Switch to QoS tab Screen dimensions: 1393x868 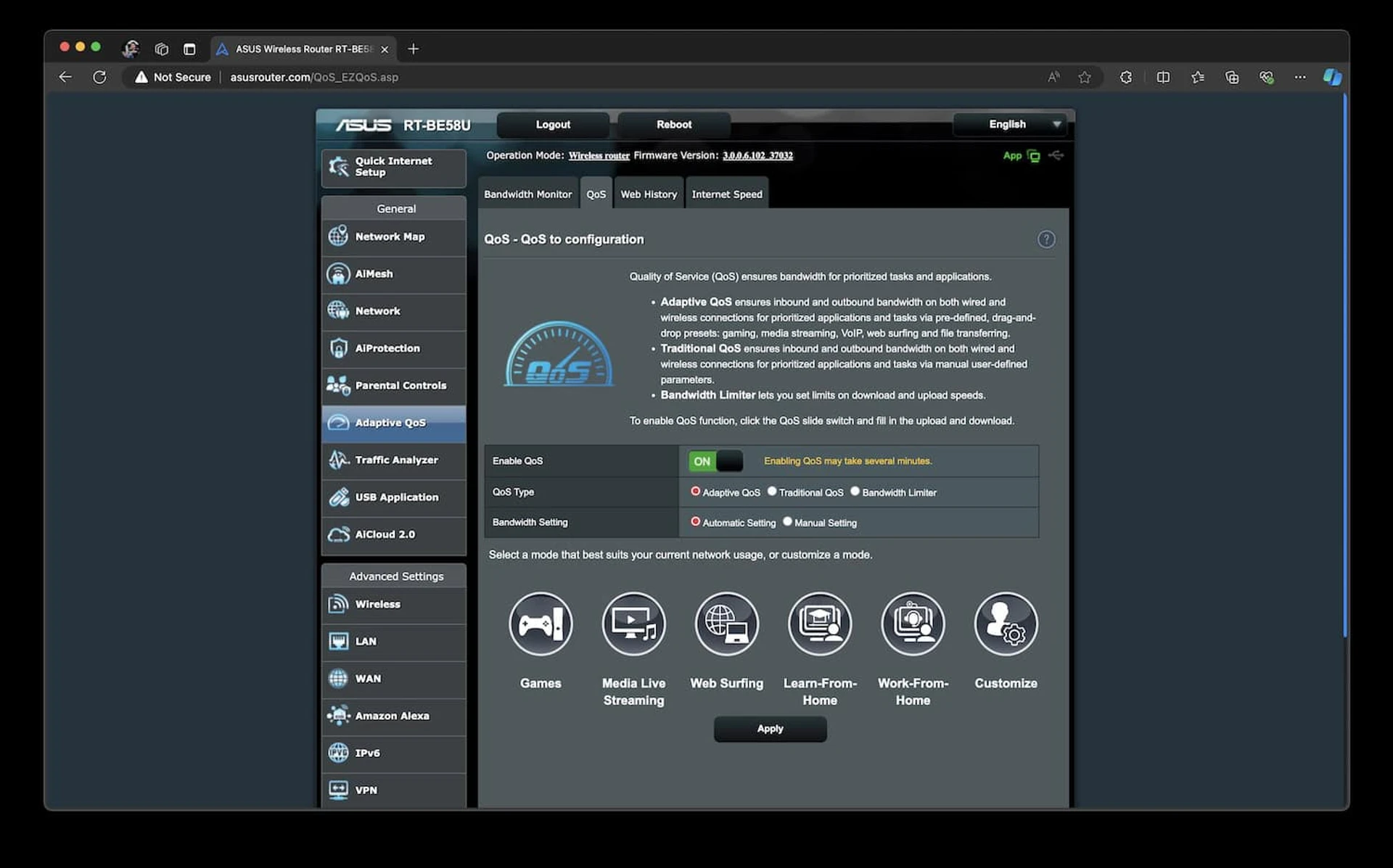pos(596,194)
